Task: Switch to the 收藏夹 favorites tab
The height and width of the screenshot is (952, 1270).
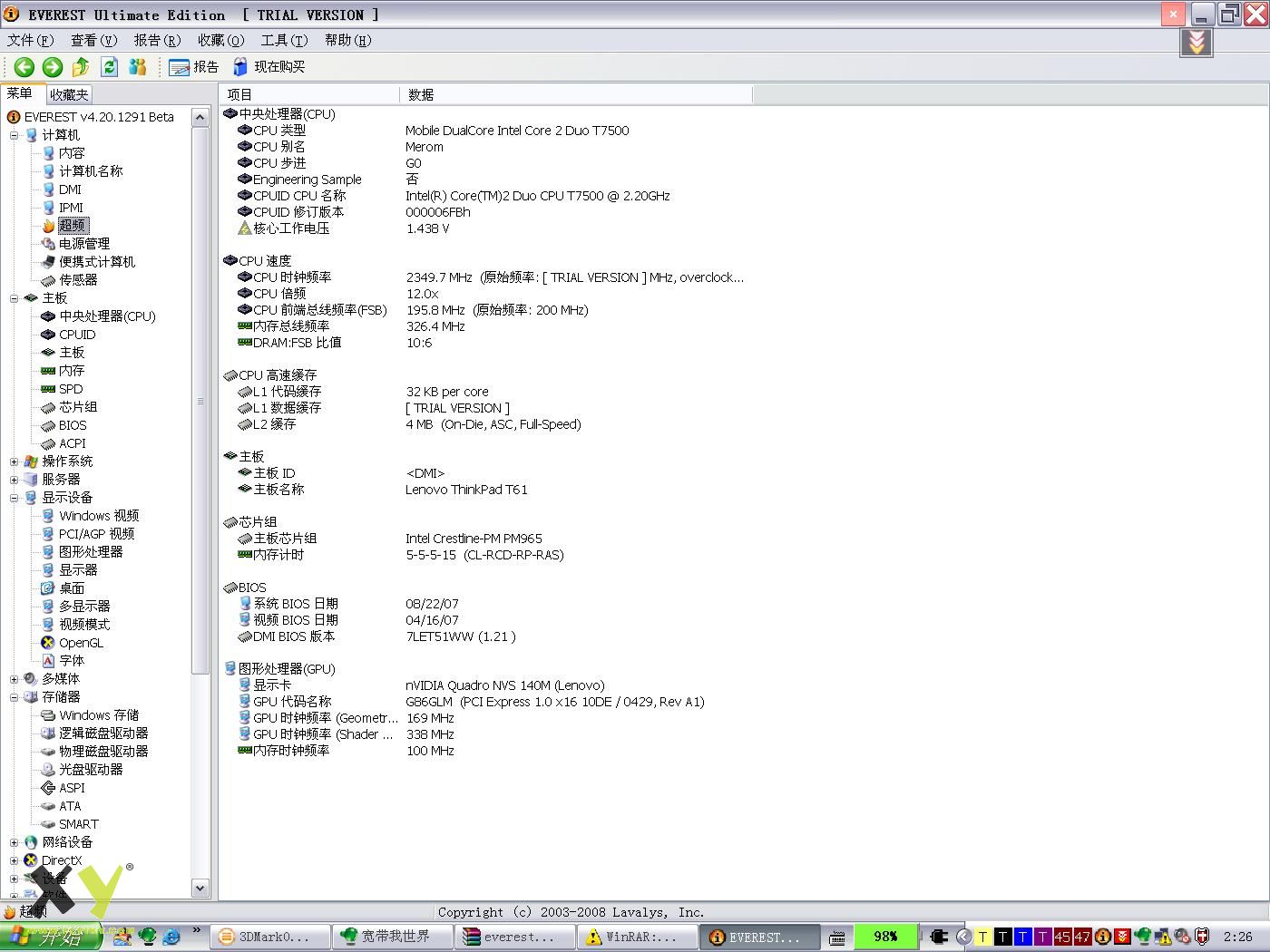Action: 69,94
